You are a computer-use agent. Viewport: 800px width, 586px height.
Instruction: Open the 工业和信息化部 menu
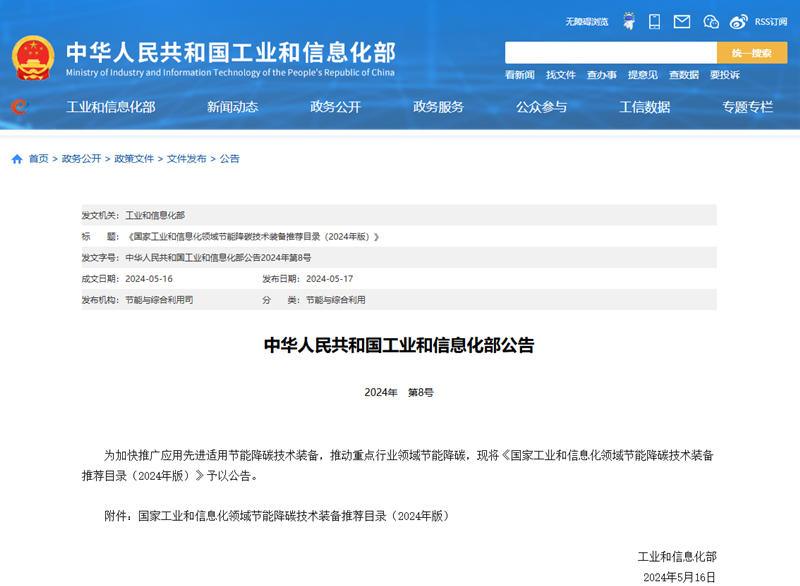click(x=111, y=107)
